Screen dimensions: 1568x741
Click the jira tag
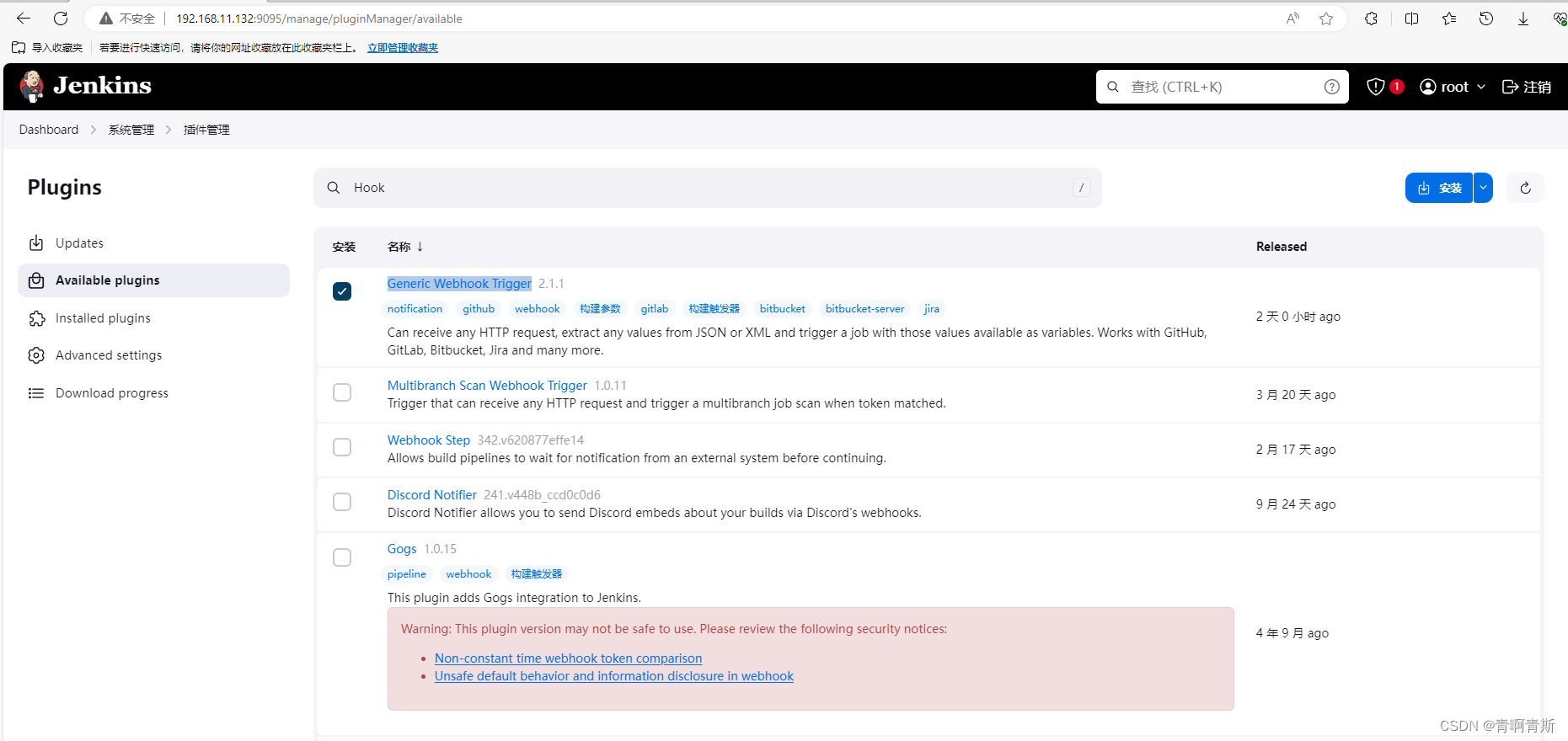click(932, 309)
